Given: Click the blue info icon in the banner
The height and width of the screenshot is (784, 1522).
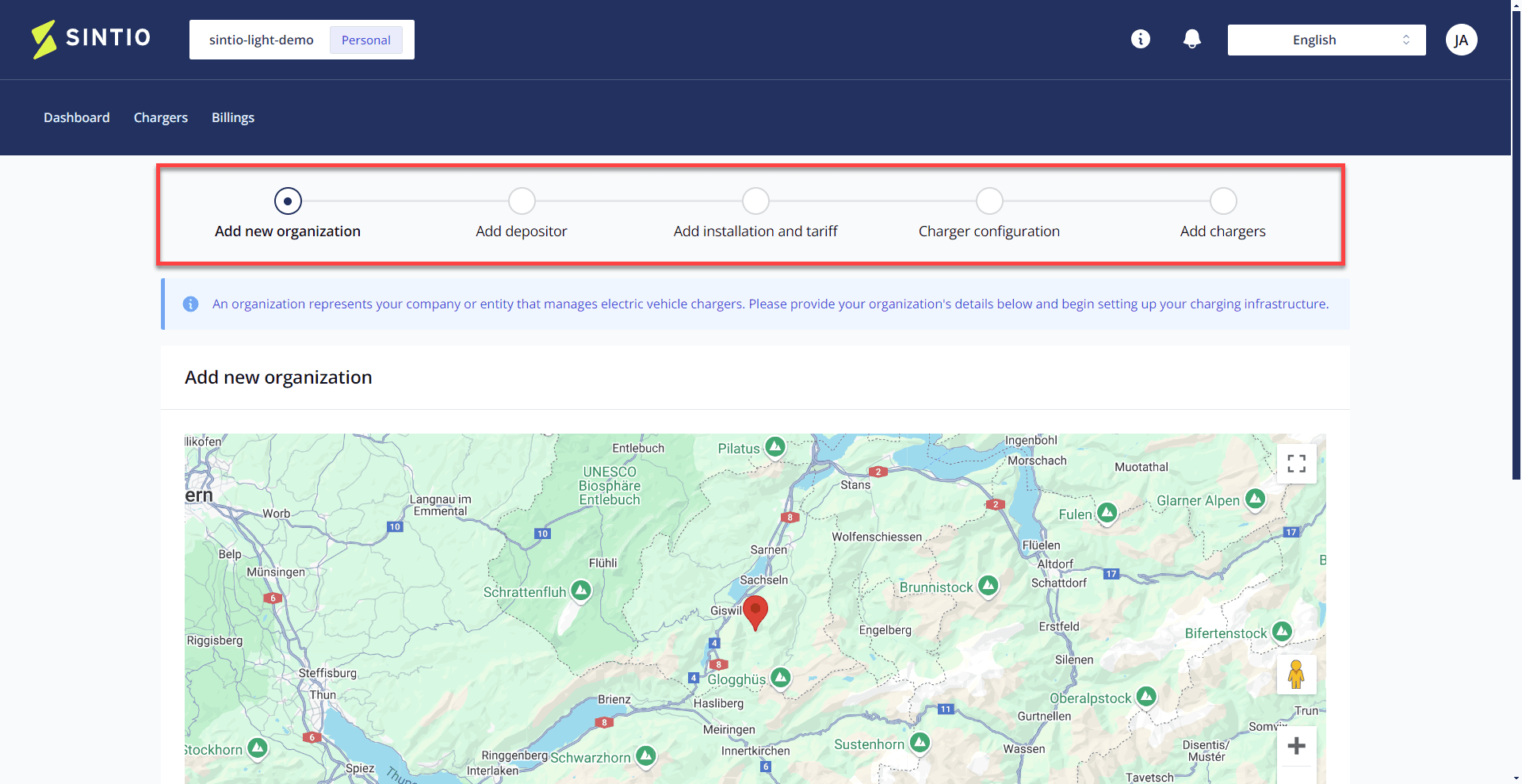Looking at the screenshot, I should 191,304.
